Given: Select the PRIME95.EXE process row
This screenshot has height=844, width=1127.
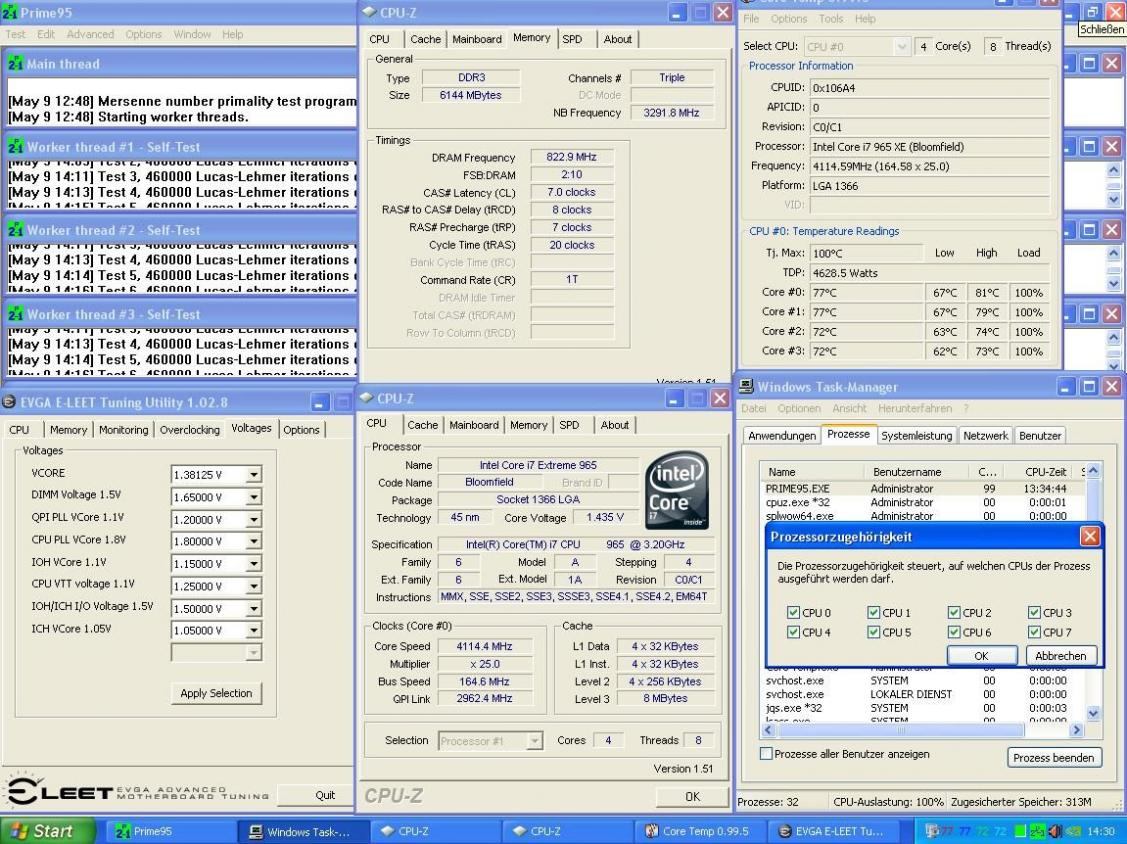Looking at the screenshot, I should pos(923,488).
